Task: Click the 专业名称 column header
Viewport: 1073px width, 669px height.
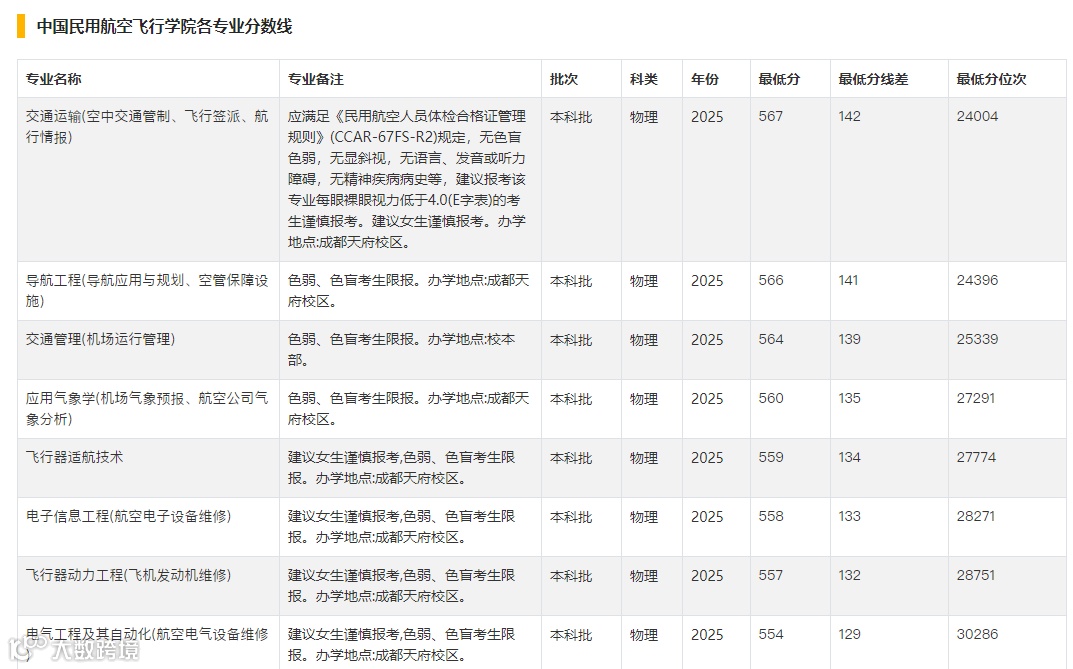Action: tap(53, 79)
